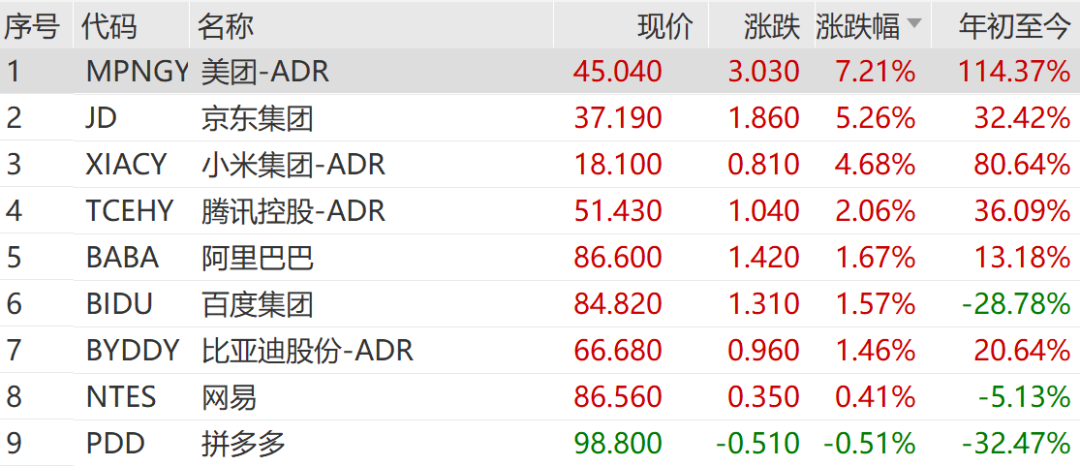Click 腾讯控股-ADR price 51.430

617,211
